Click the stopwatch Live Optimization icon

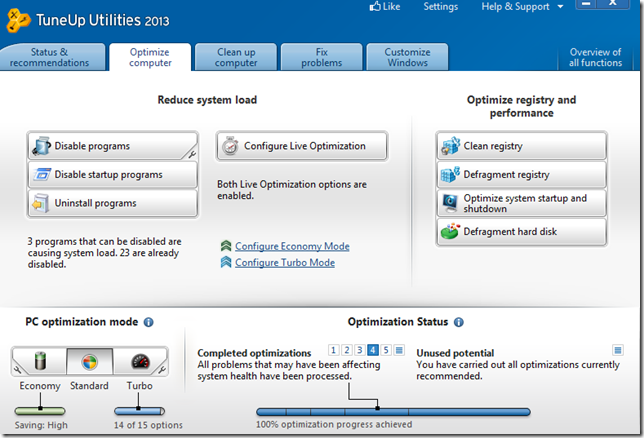click(230, 146)
